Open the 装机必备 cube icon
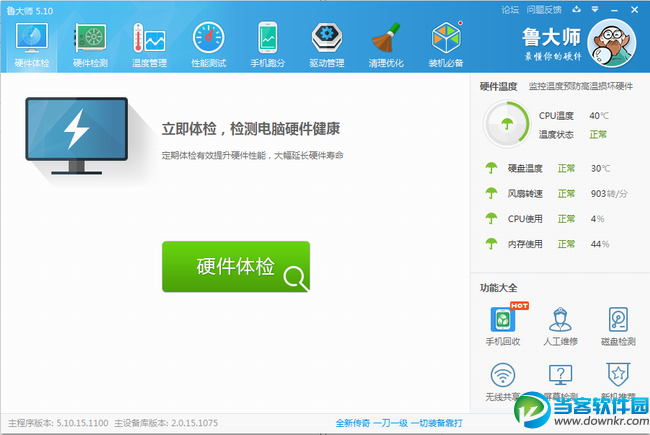 click(446, 38)
